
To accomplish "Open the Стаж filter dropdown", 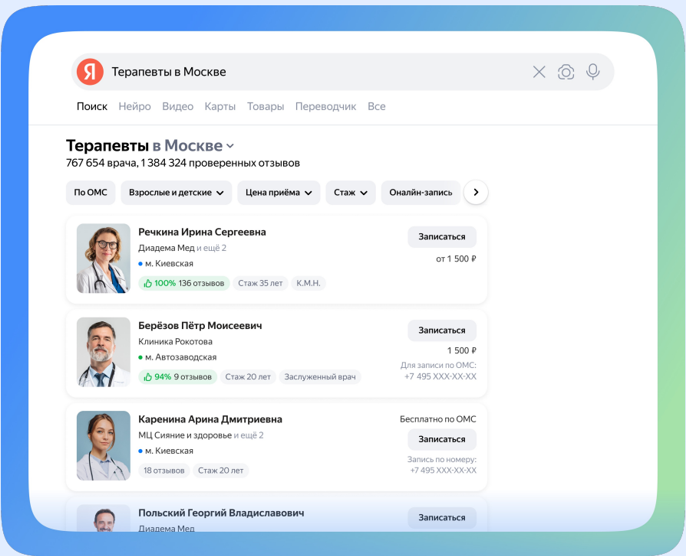I will (351, 192).
